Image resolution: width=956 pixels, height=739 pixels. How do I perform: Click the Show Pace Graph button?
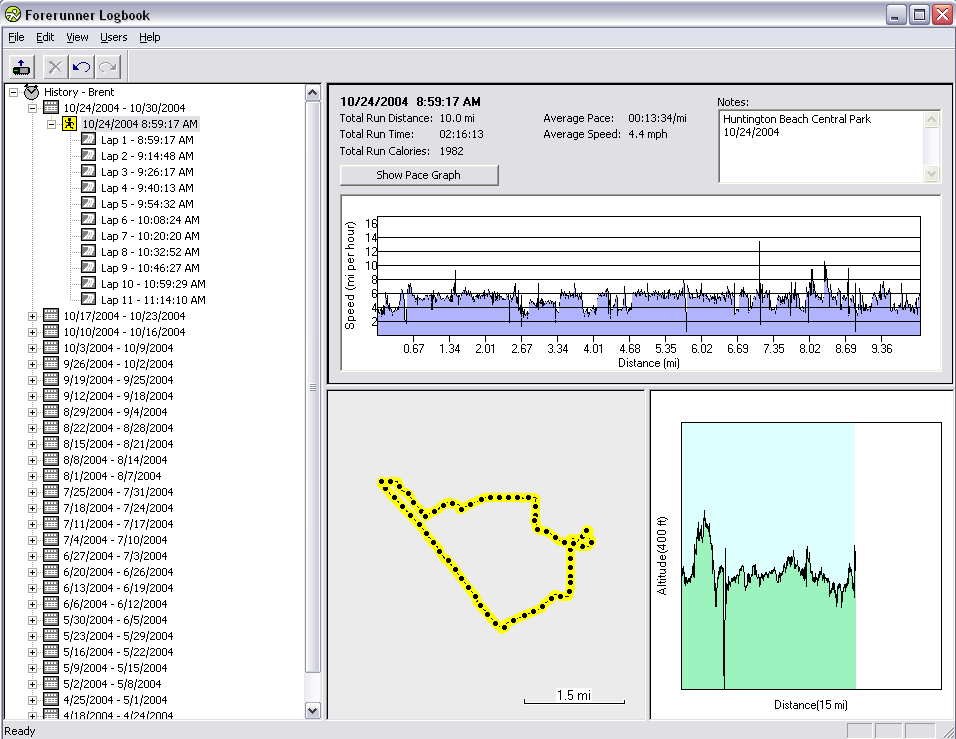tap(419, 175)
